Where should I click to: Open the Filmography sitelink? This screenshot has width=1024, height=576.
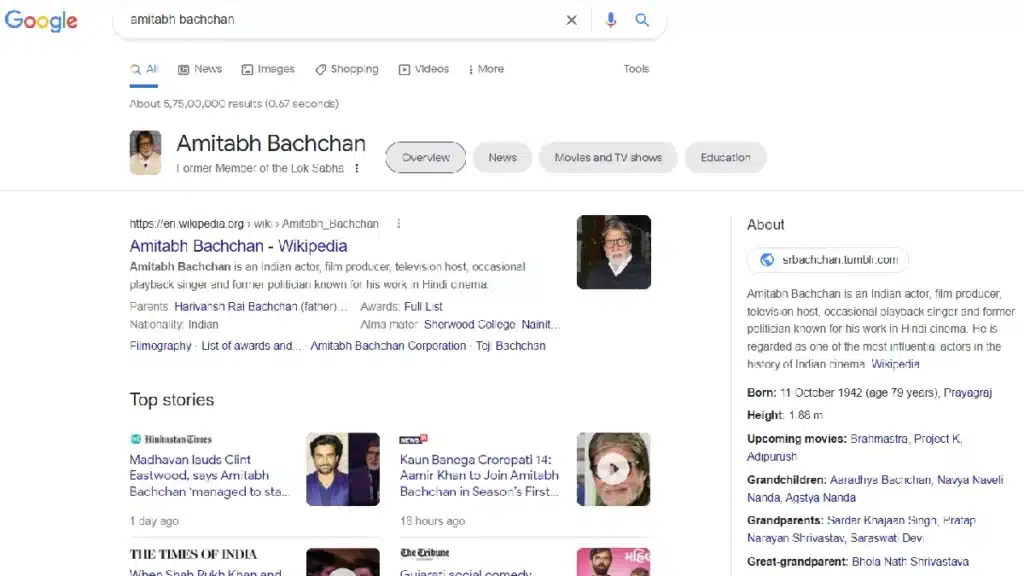coord(160,345)
